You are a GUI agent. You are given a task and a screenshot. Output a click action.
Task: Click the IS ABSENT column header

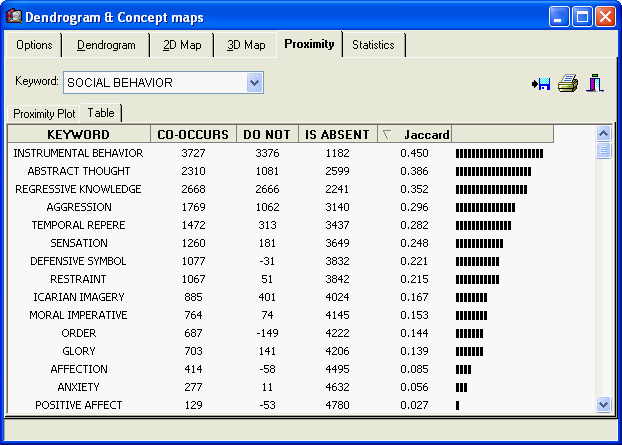tap(337, 134)
